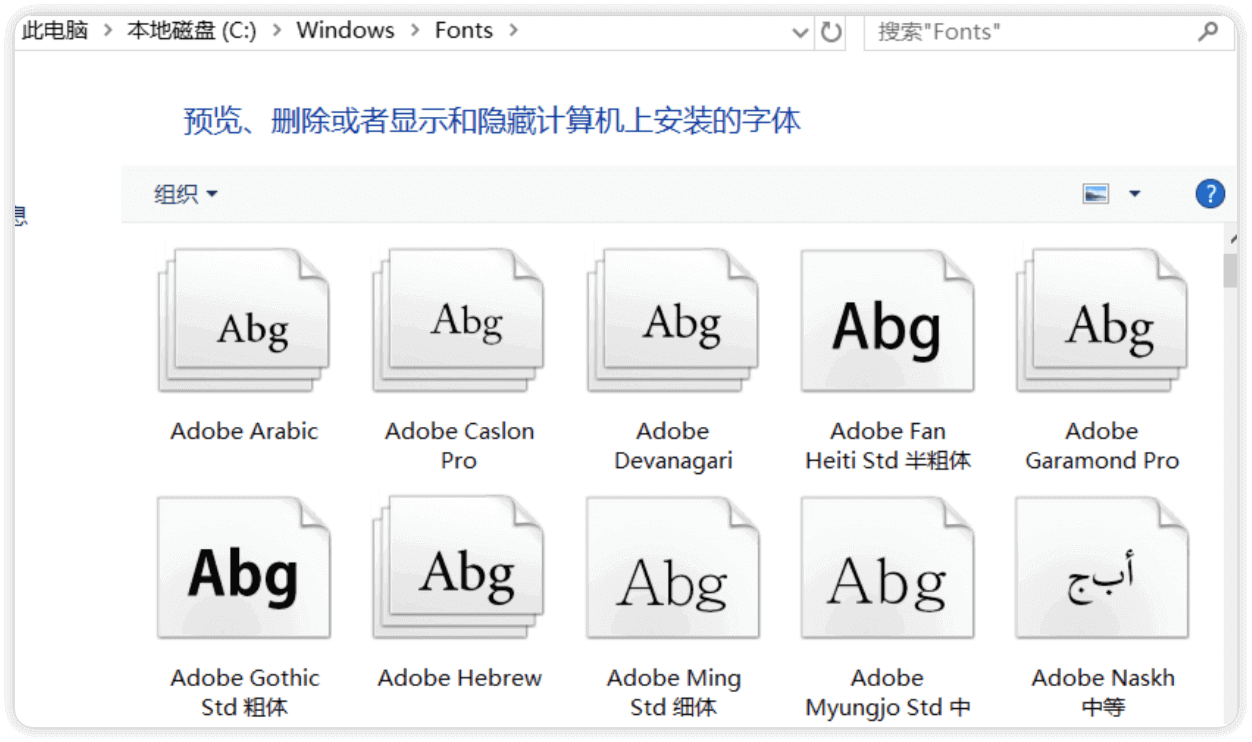Click the Fonts breadcrumb in address bar
Screen dimensions: 1252x742
[464, 31]
